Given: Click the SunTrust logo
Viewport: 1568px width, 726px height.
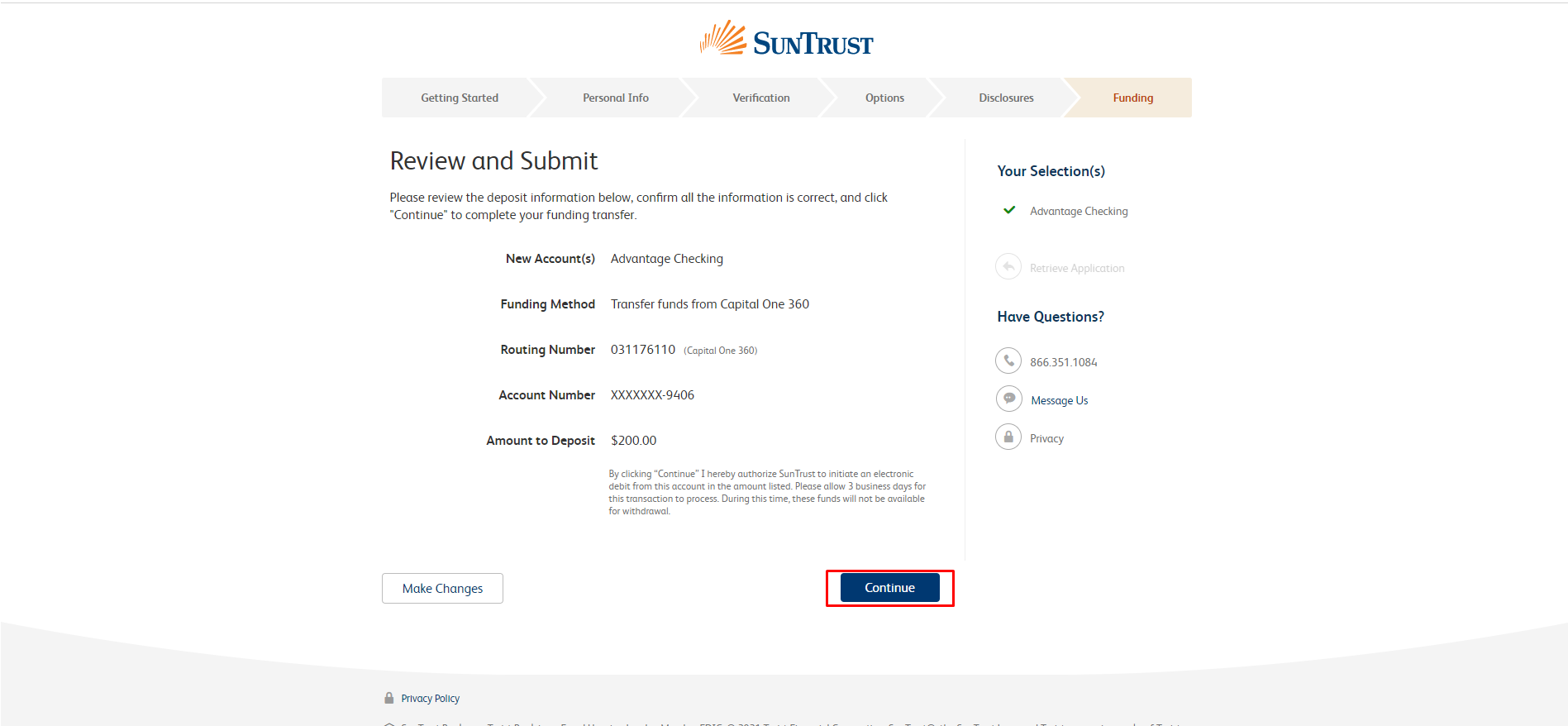Looking at the screenshot, I should pyautogui.click(x=786, y=39).
